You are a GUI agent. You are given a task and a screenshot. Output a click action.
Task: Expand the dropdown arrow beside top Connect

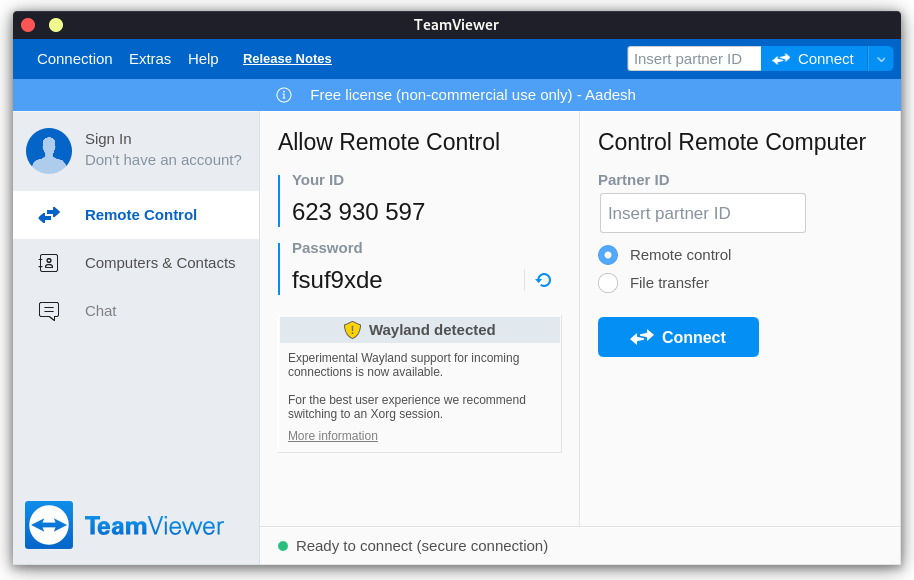881,59
